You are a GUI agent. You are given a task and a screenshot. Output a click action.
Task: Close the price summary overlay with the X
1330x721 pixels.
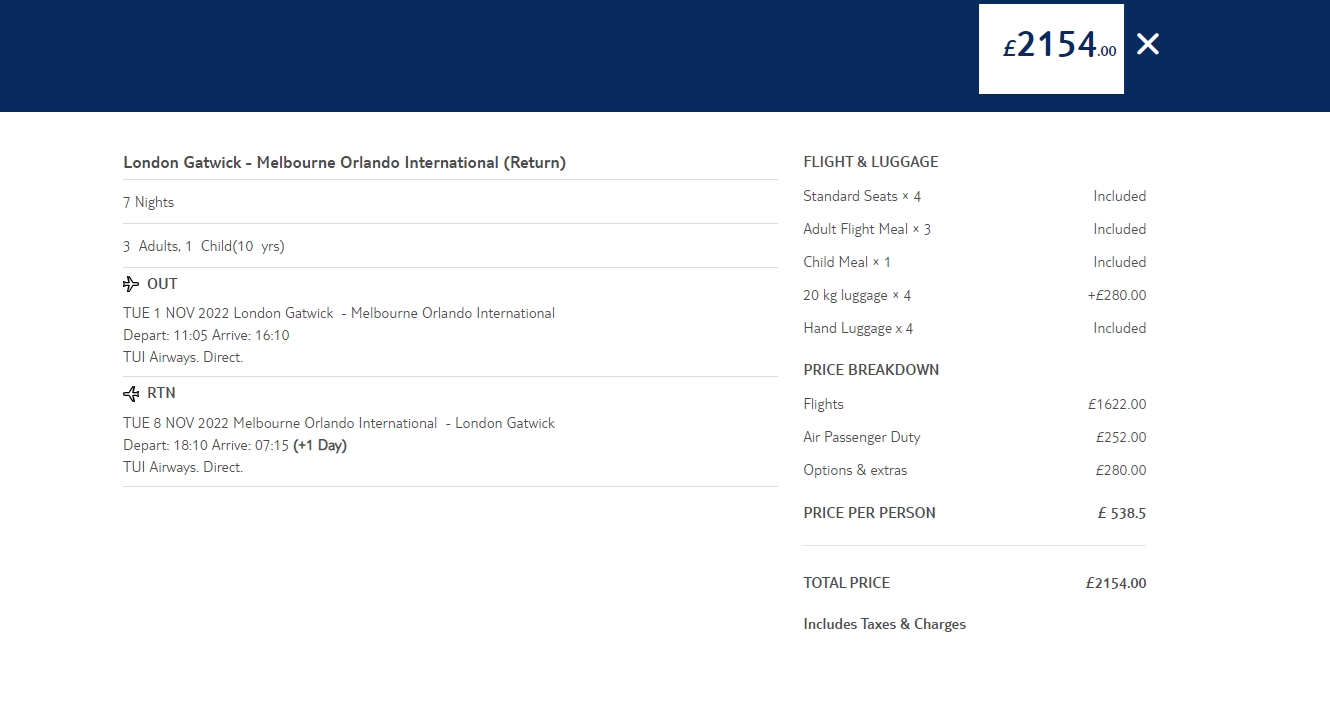coord(1148,44)
